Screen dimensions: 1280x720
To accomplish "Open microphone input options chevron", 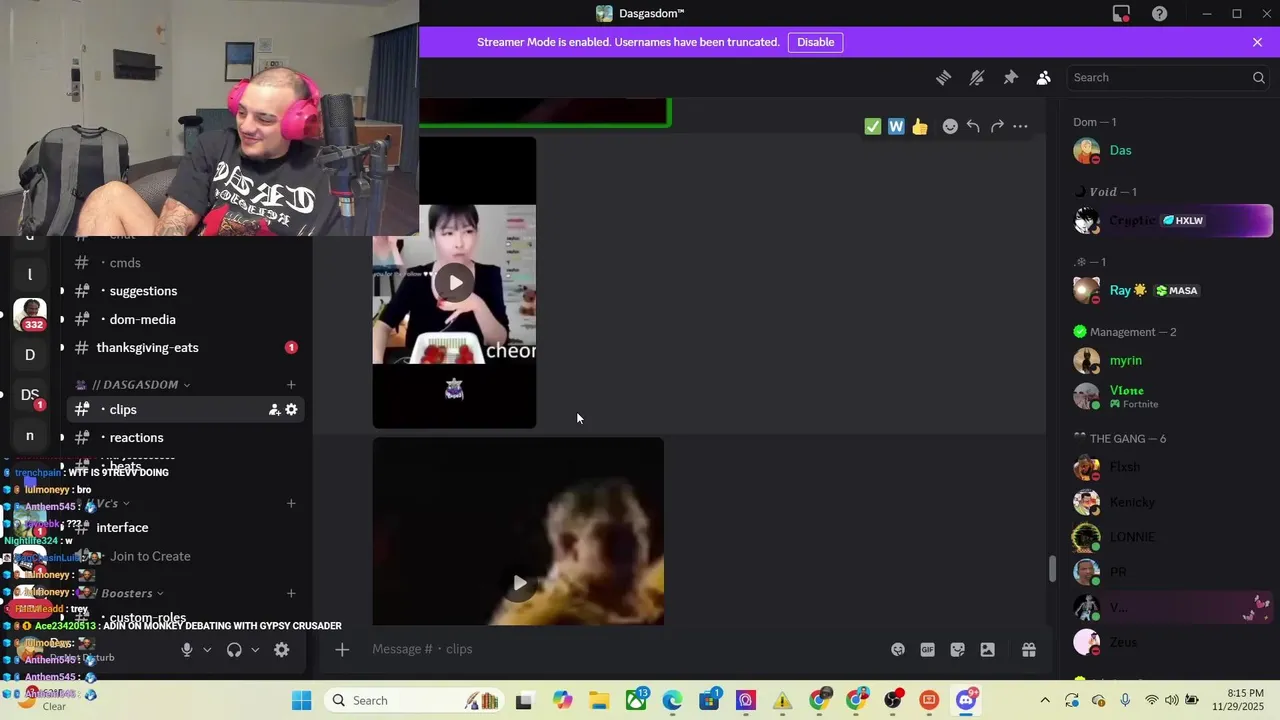I will click(207, 649).
